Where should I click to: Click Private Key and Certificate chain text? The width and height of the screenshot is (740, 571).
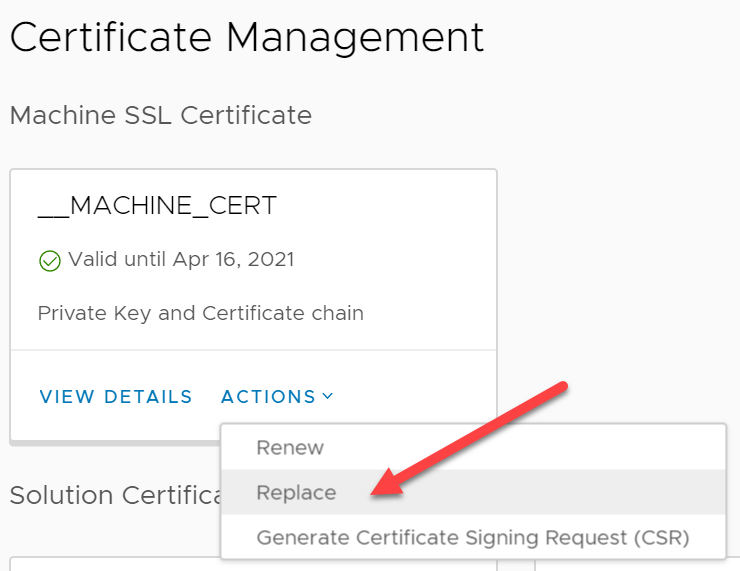[200, 313]
